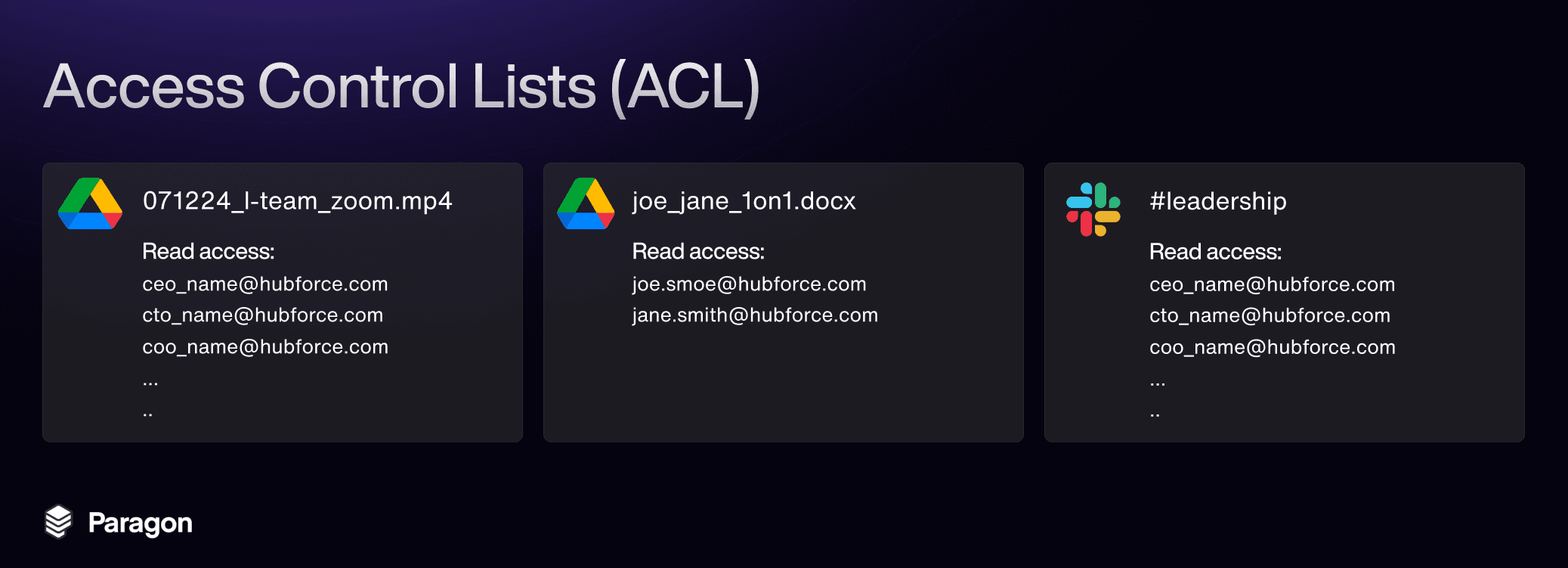The width and height of the screenshot is (1568, 568).
Task: Click cto_name@hubforce.com under #leadership
Action: tap(1270, 315)
